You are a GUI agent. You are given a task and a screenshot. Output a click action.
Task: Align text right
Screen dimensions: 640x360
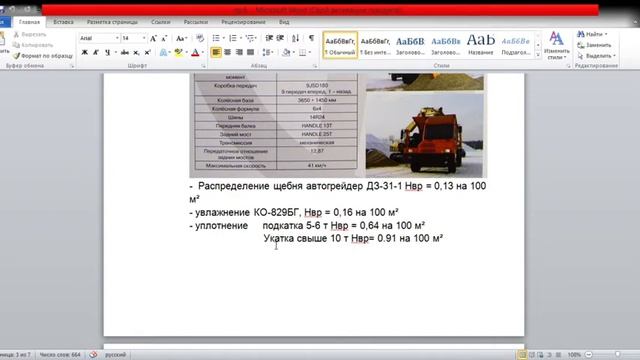(239, 52)
